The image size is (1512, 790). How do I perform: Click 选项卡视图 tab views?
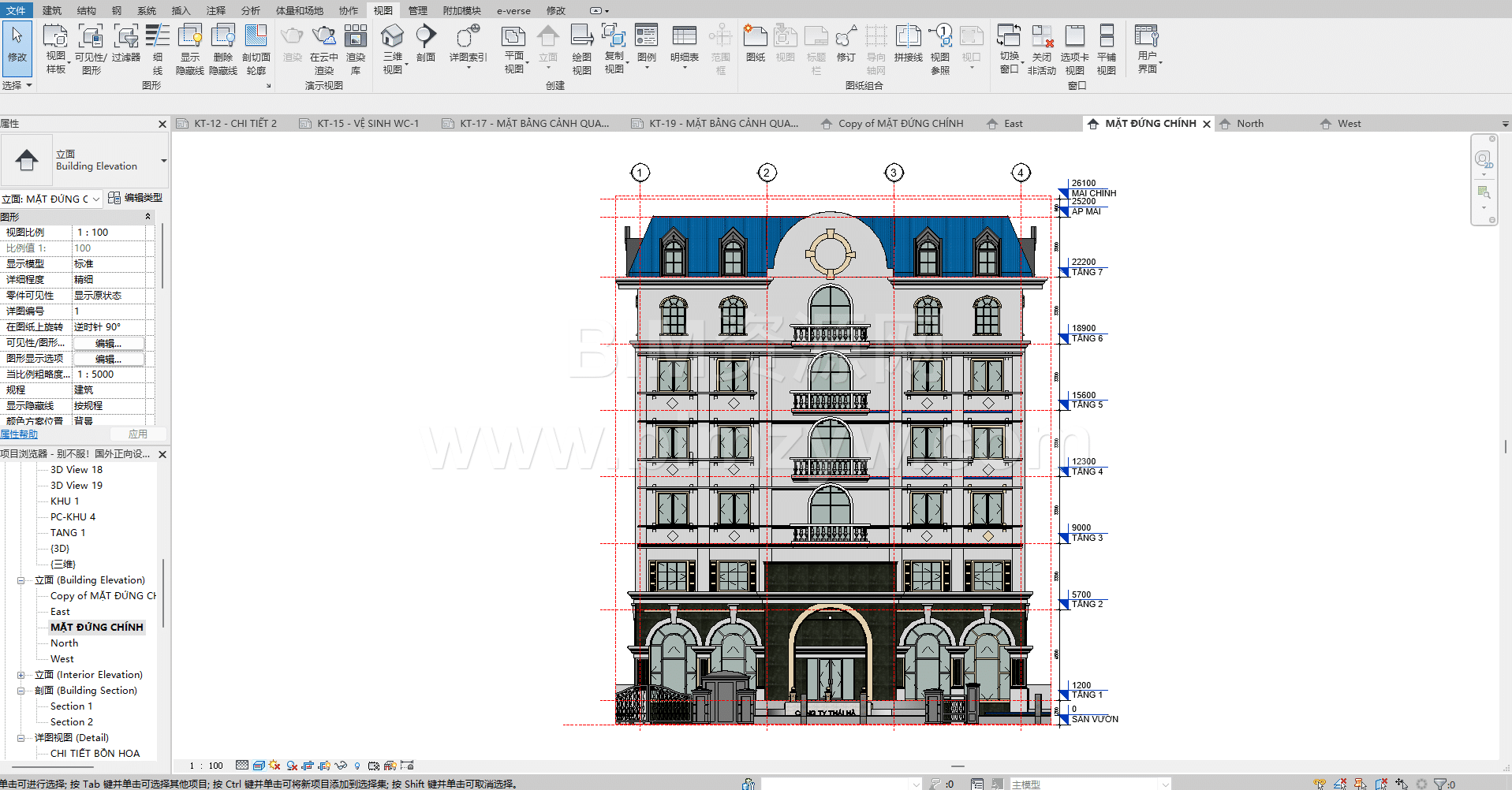[1074, 49]
